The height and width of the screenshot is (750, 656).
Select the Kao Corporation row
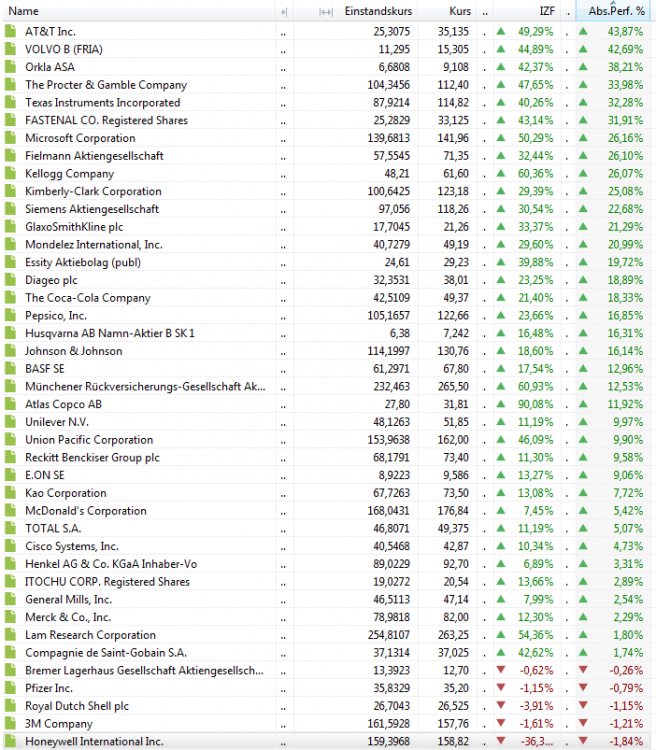pyautogui.click(x=328, y=493)
